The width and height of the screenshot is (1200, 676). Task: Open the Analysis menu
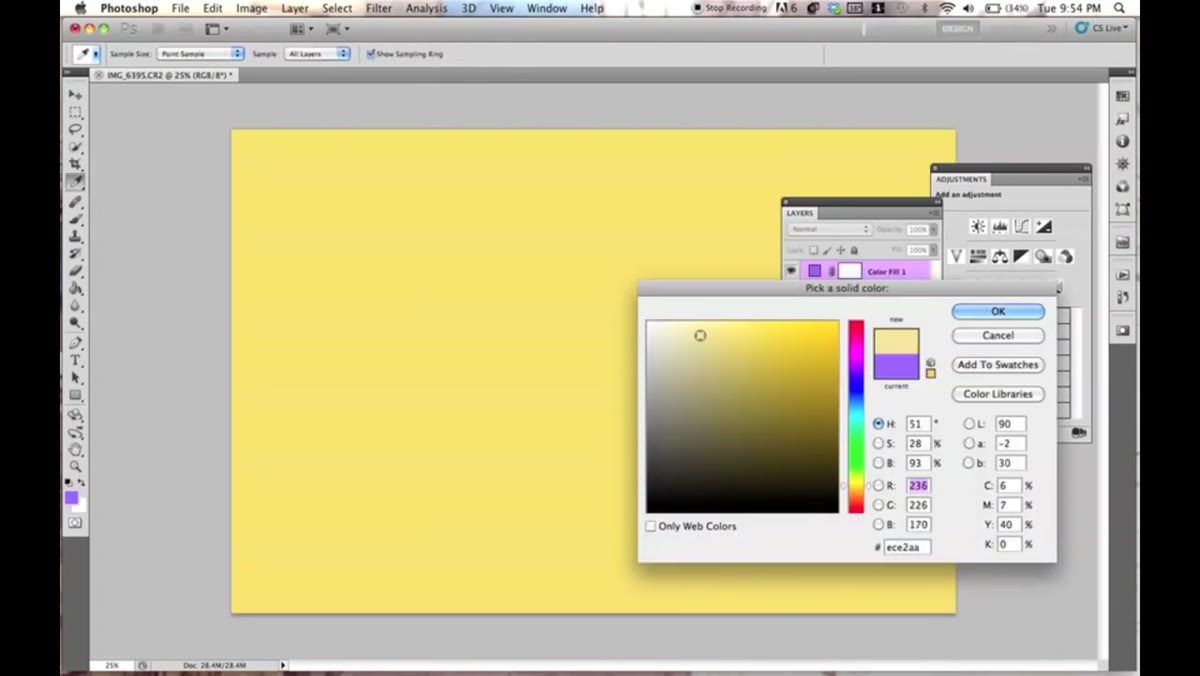pyautogui.click(x=426, y=8)
